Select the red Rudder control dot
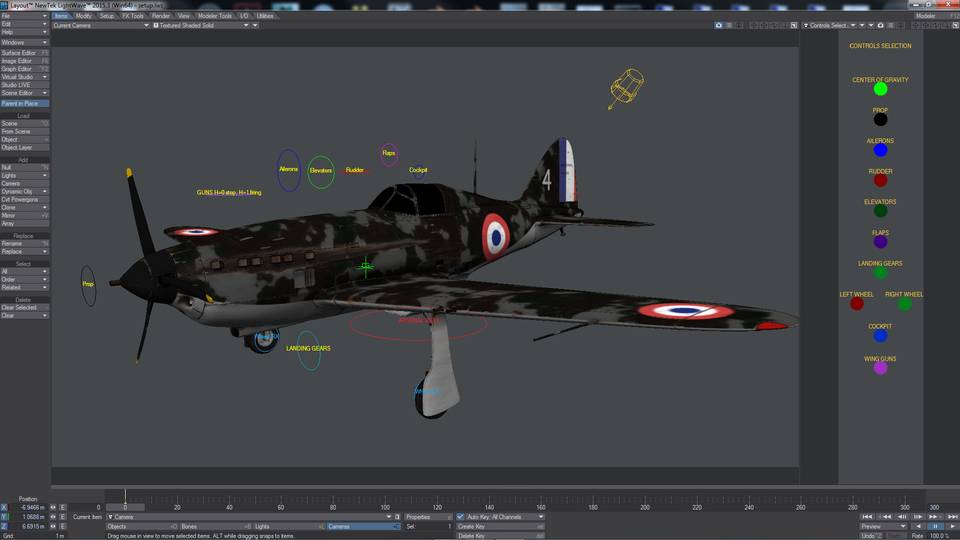 [x=880, y=181]
